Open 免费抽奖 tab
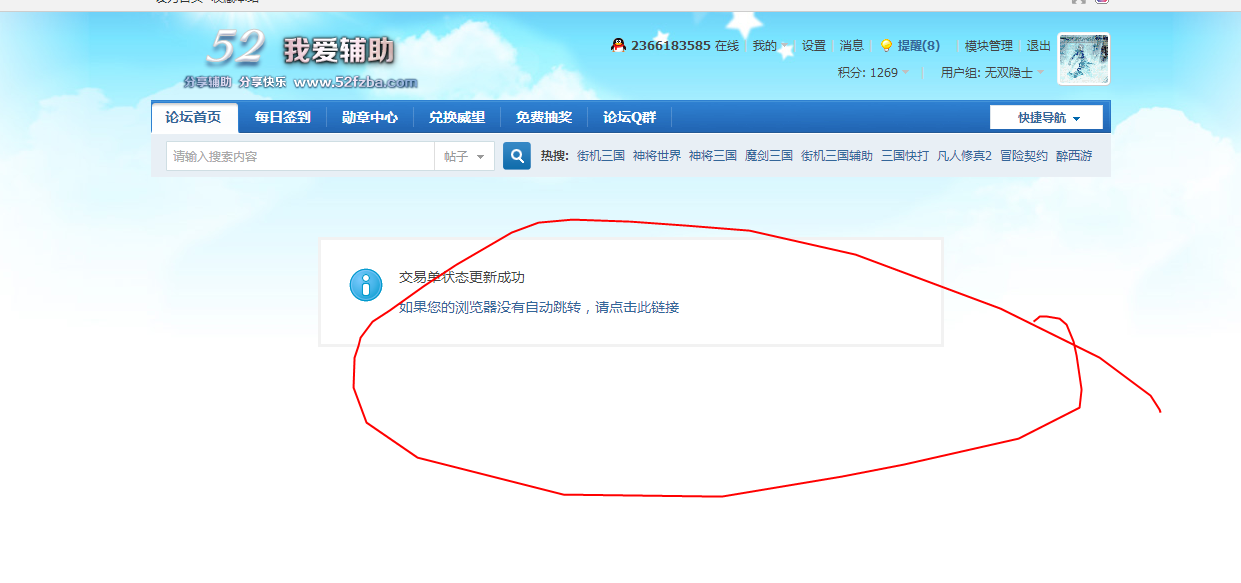 (544, 117)
